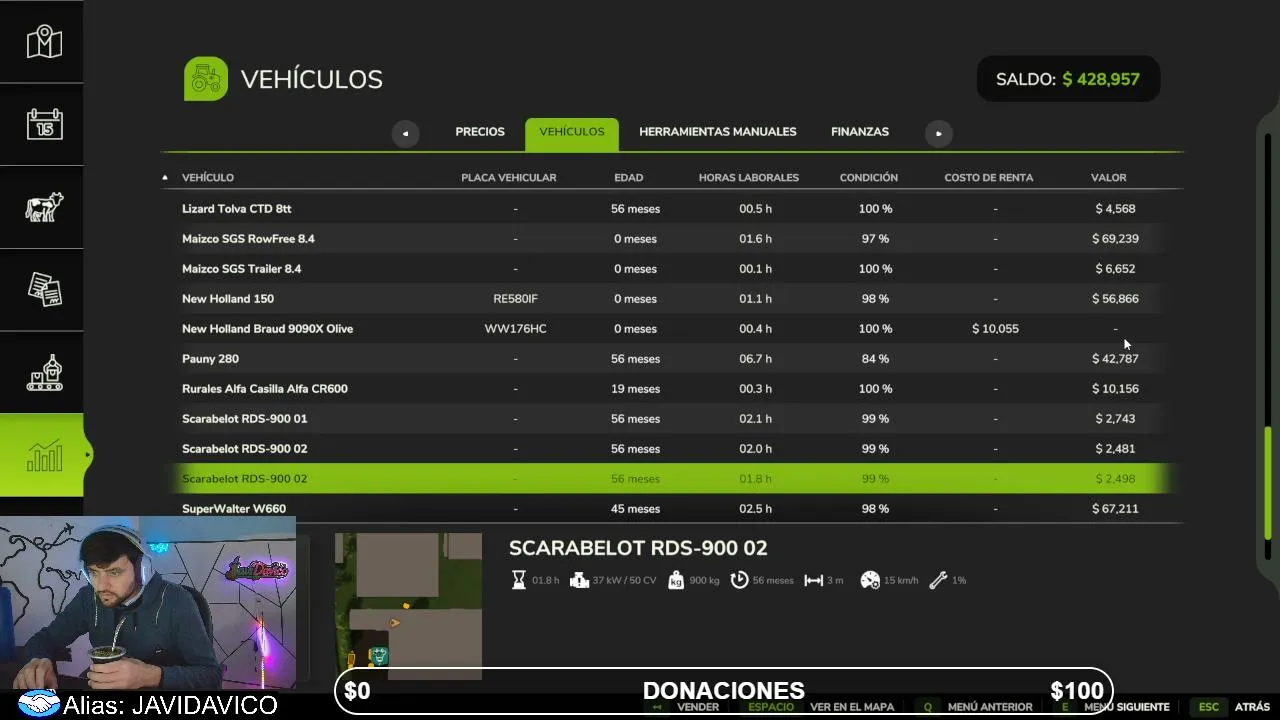Select the Pauny 280 row
The height and width of the screenshot is (720, 1280).
pos(671,359)
